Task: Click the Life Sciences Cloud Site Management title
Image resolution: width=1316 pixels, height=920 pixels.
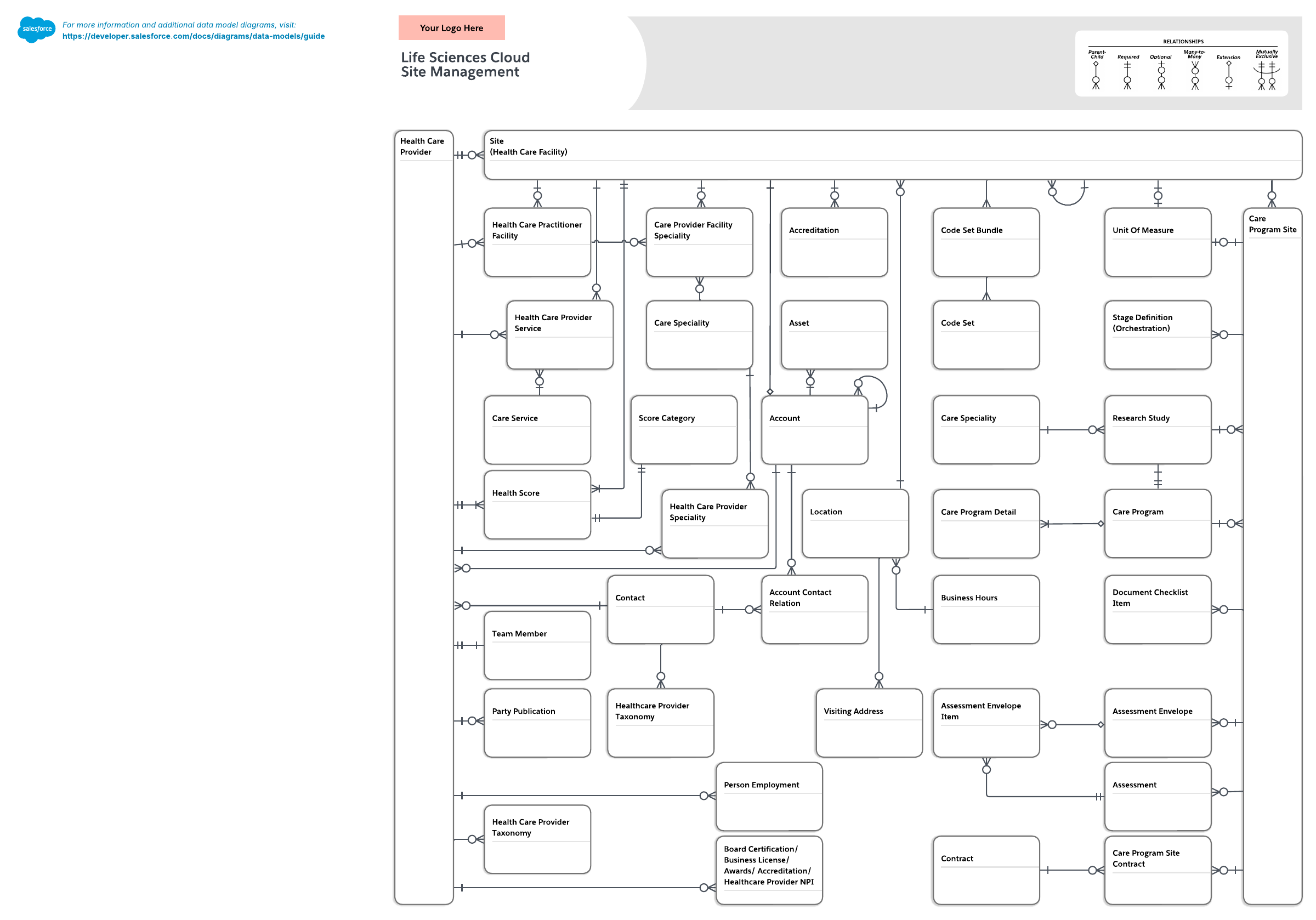Action: click(x=465, y=64)
